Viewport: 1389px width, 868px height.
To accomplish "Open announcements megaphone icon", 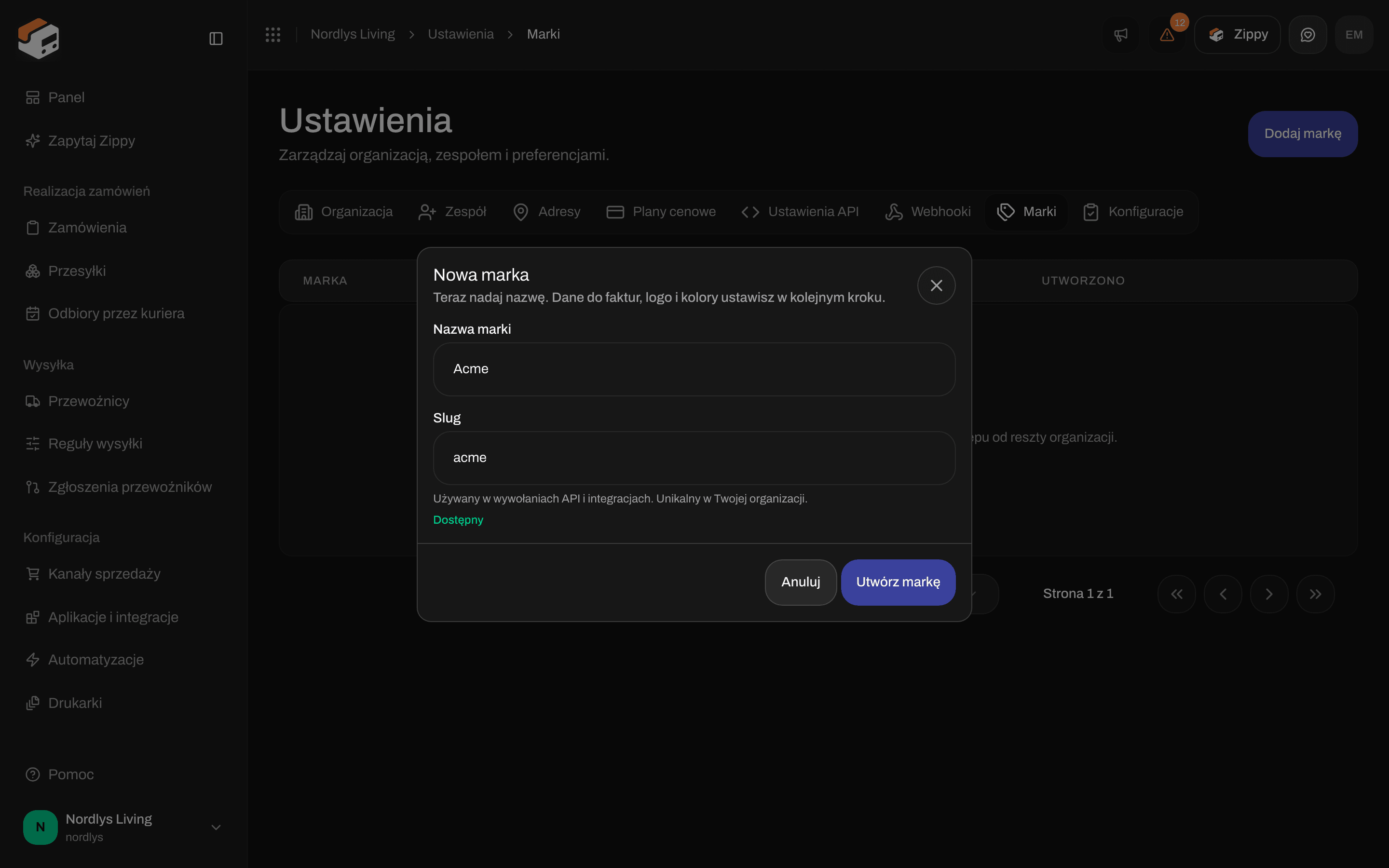I will 1120,34.
